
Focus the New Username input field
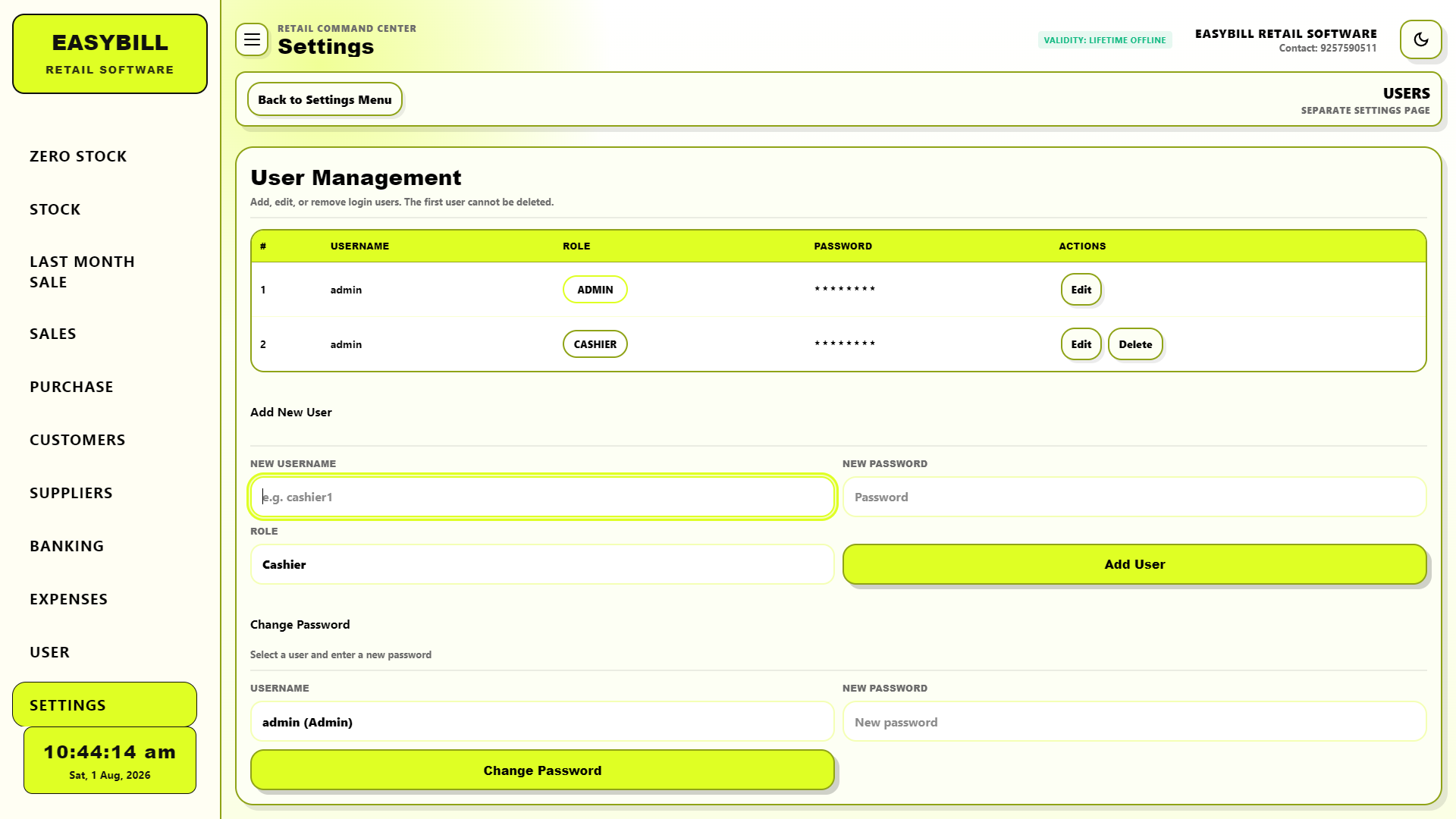click(542, 497)
